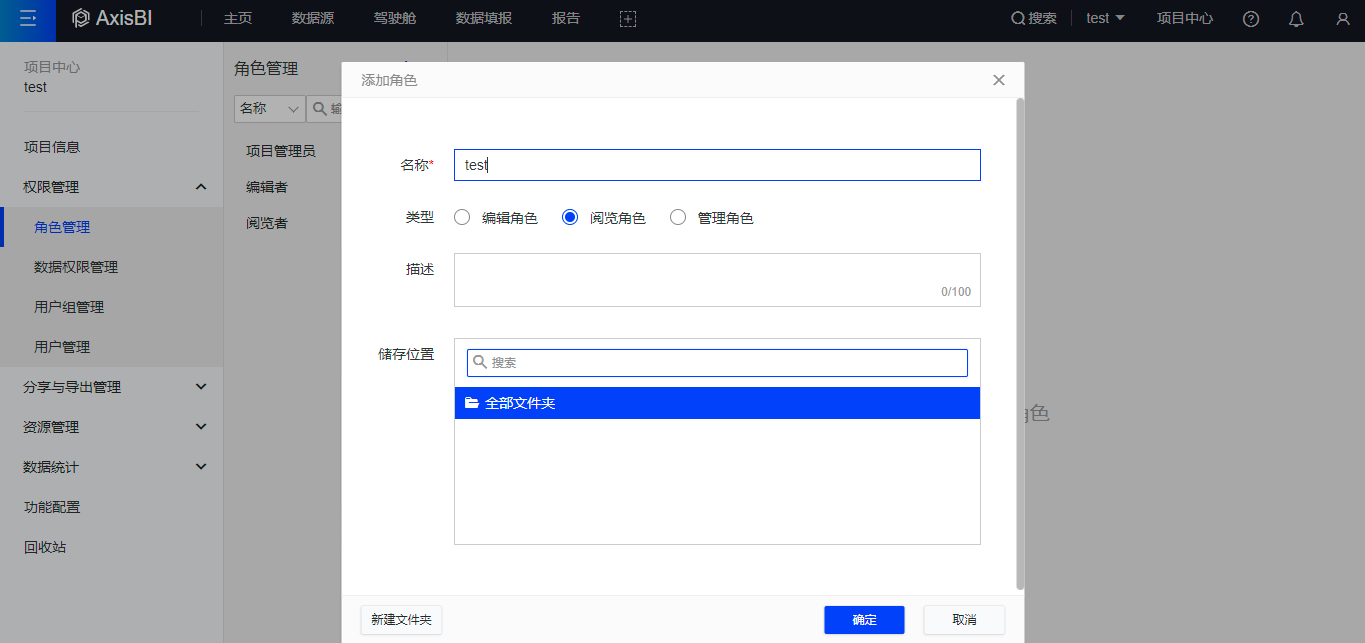1365x643 pixels.
Task: Click the dialog's vertical scrollbar
Action: 1020,340
